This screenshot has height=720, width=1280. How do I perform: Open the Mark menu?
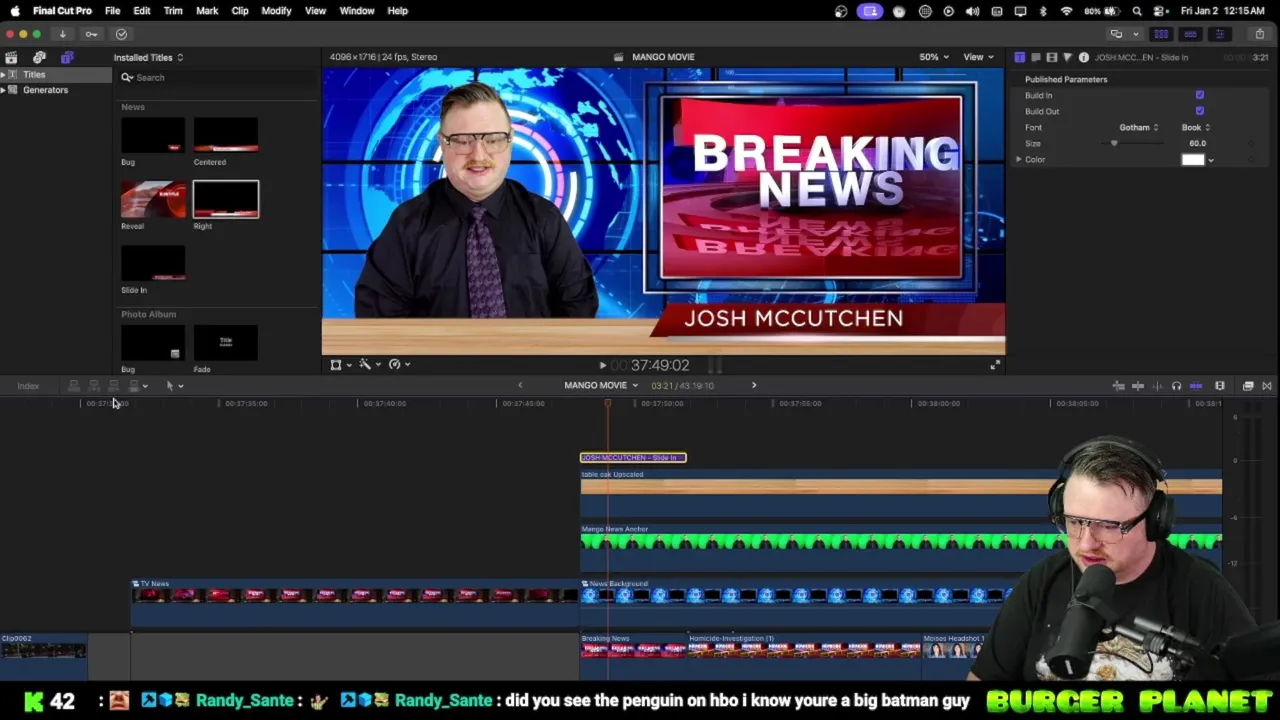[207, 10]
